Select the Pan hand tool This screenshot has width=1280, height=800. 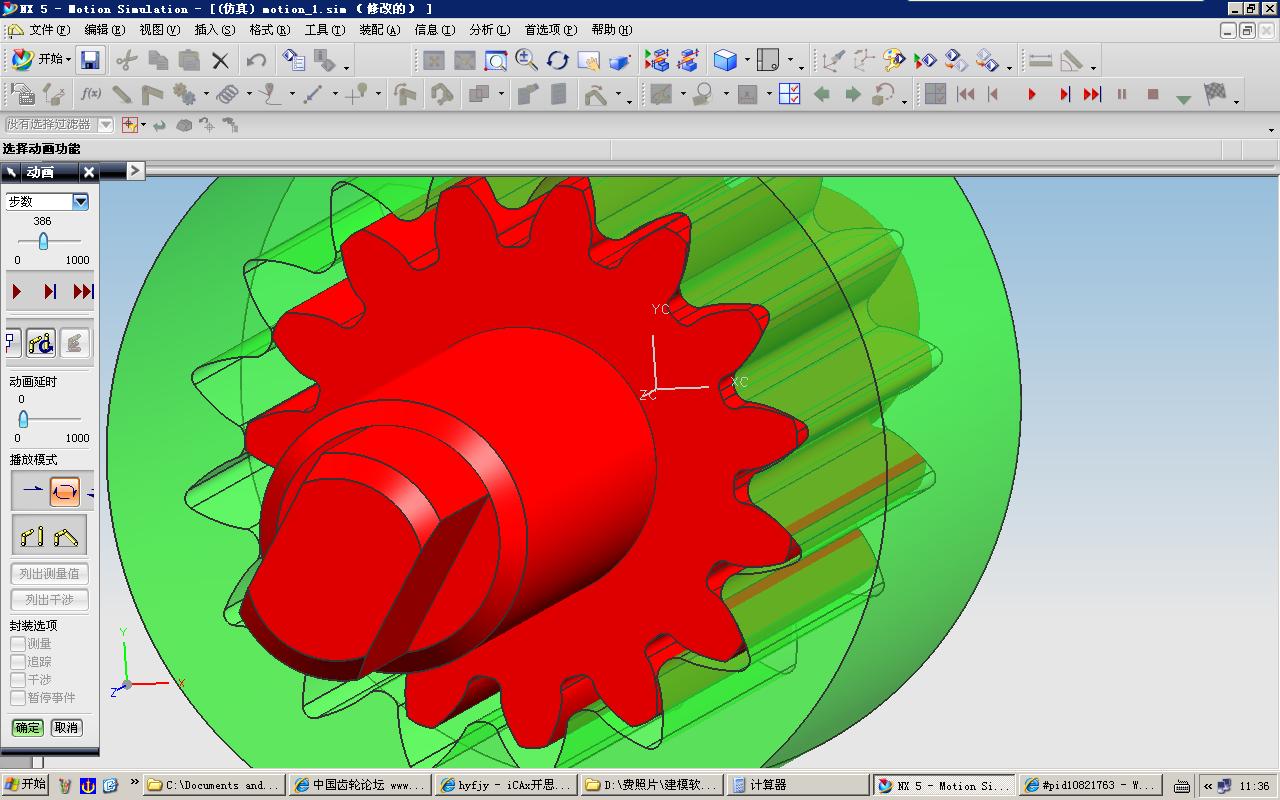click(x=588, y=61)
